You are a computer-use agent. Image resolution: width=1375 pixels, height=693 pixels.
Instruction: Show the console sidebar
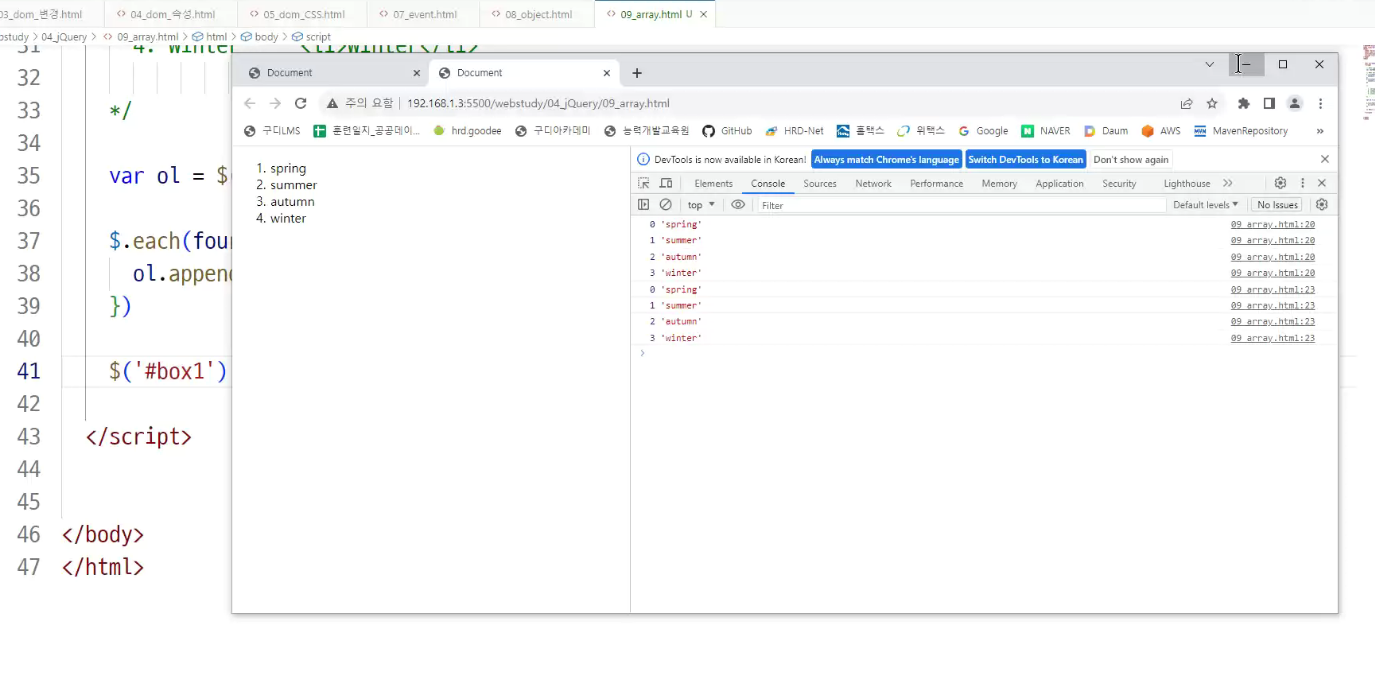coord(644,204)
